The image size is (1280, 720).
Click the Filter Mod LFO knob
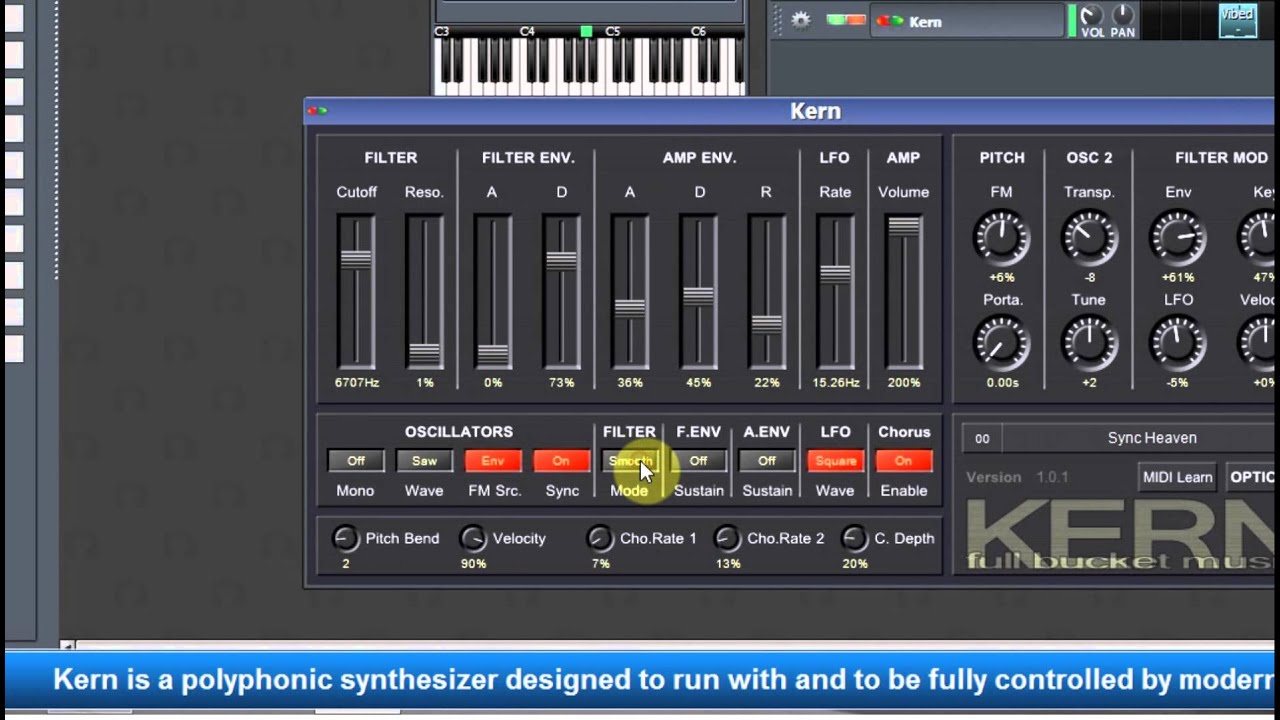point(1178,343)
